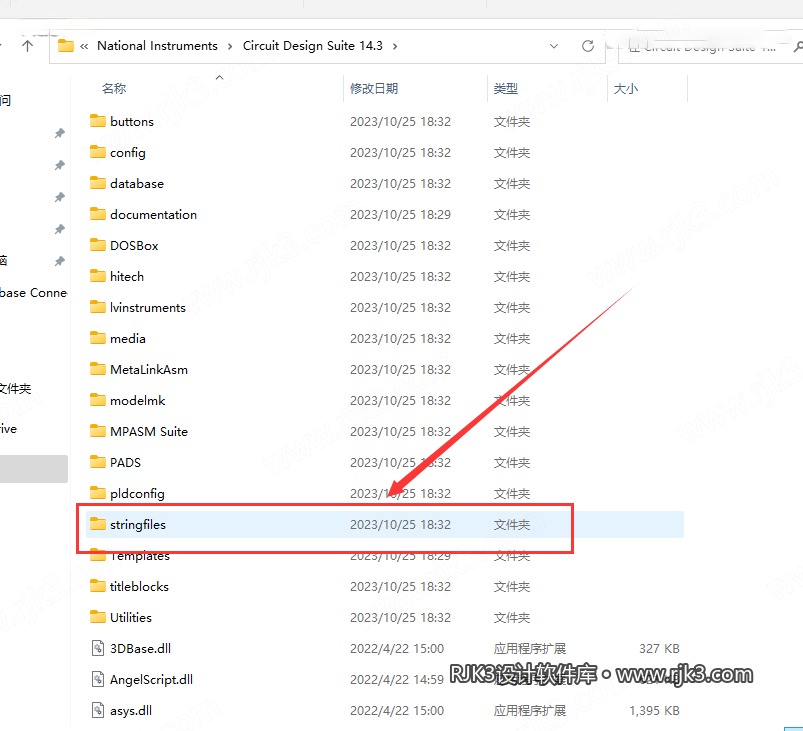Select the hitech folder icon

(x=97, y=276)
